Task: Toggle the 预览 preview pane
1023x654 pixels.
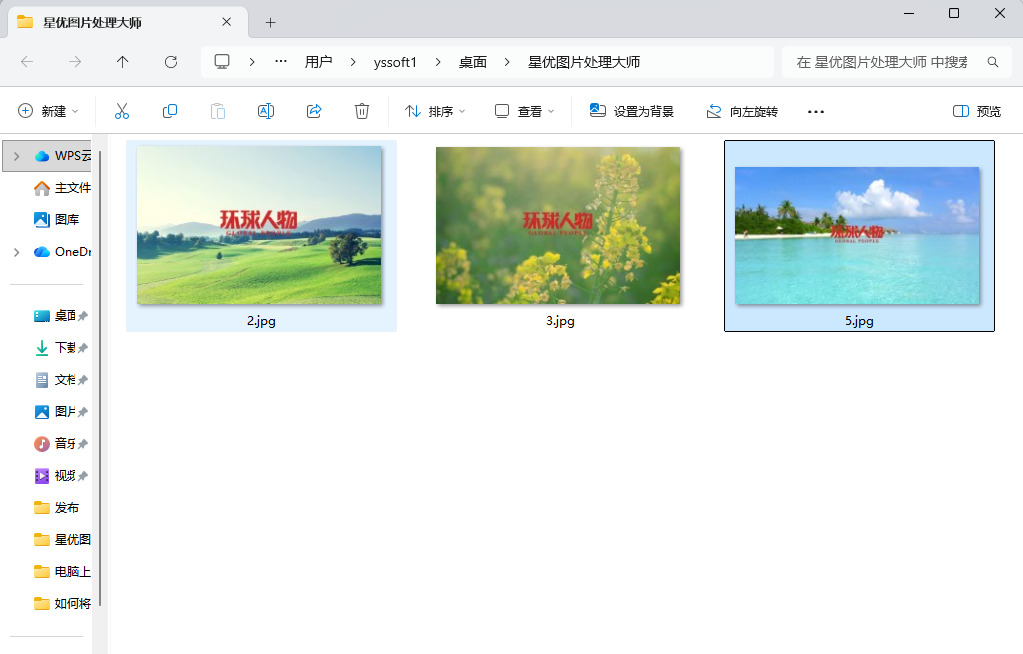Action: tap(977, 111)
